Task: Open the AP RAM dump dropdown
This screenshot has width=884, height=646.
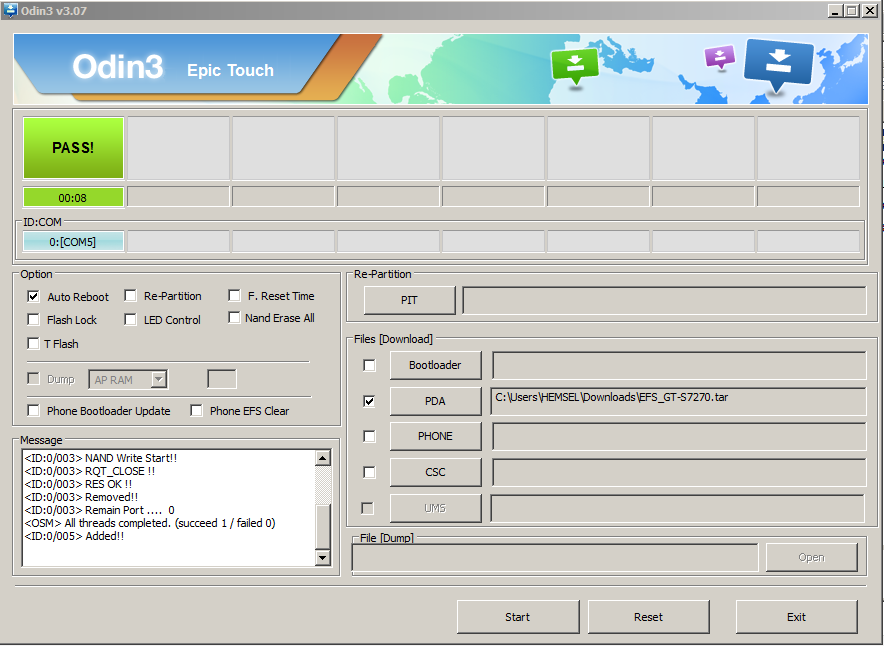Action: (x=159, y=379)
